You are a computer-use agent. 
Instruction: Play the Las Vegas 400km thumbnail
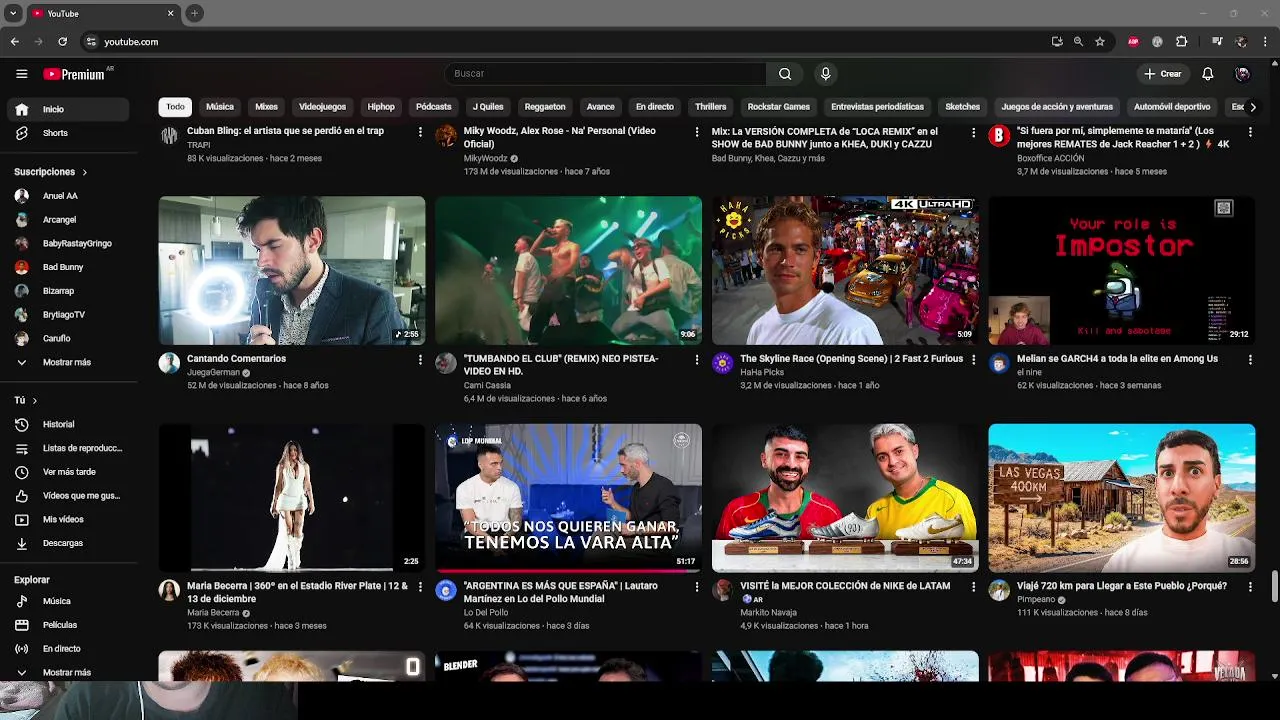pyautogui.click(x=1121, y=497)
